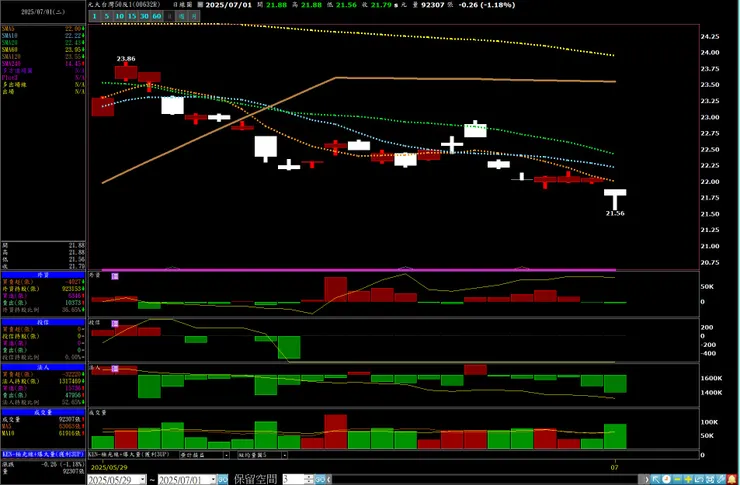740x485 pixels.
Task: Click GO button next to 保留空間 value
Action: click(320, 480)
